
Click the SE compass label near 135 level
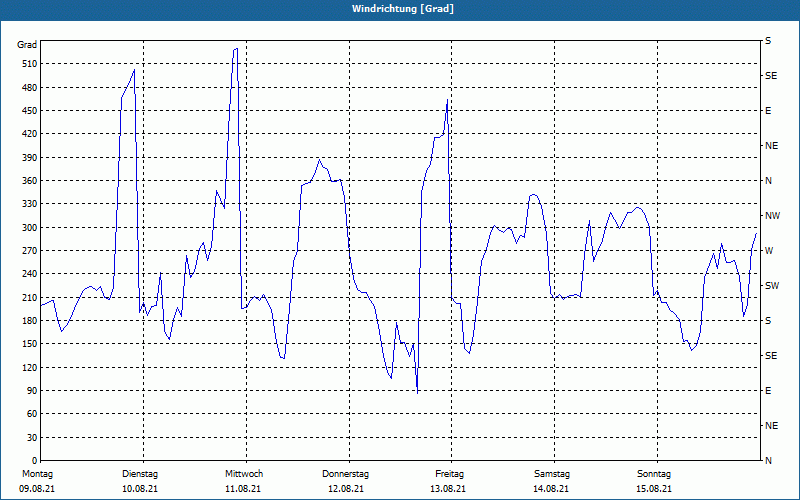tap(771, 356)
